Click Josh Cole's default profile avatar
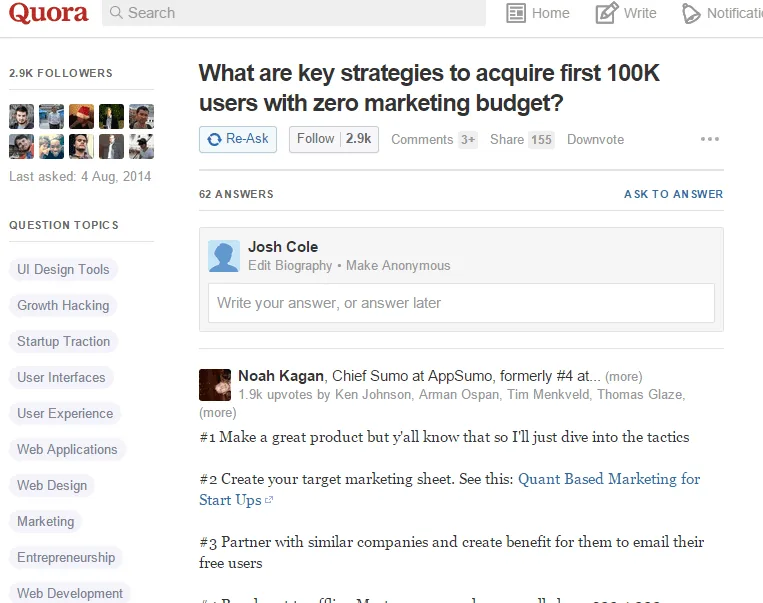This screenshot has height=603, width=763. [x=224, y=256]
